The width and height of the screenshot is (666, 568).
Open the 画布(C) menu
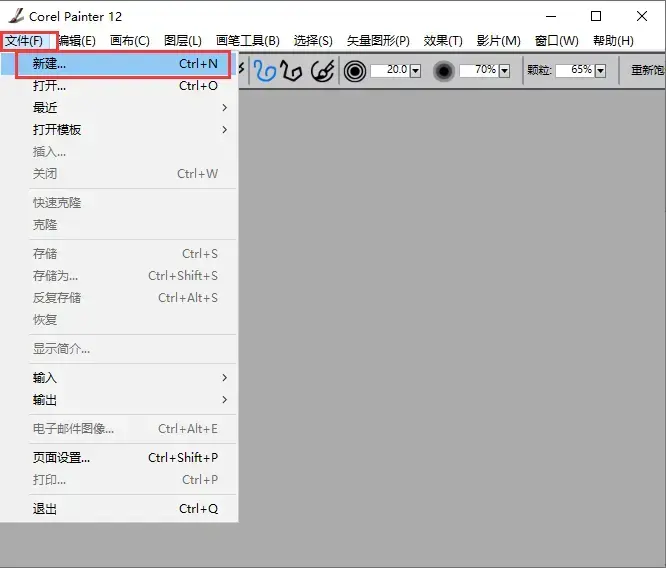click(130, 41)
